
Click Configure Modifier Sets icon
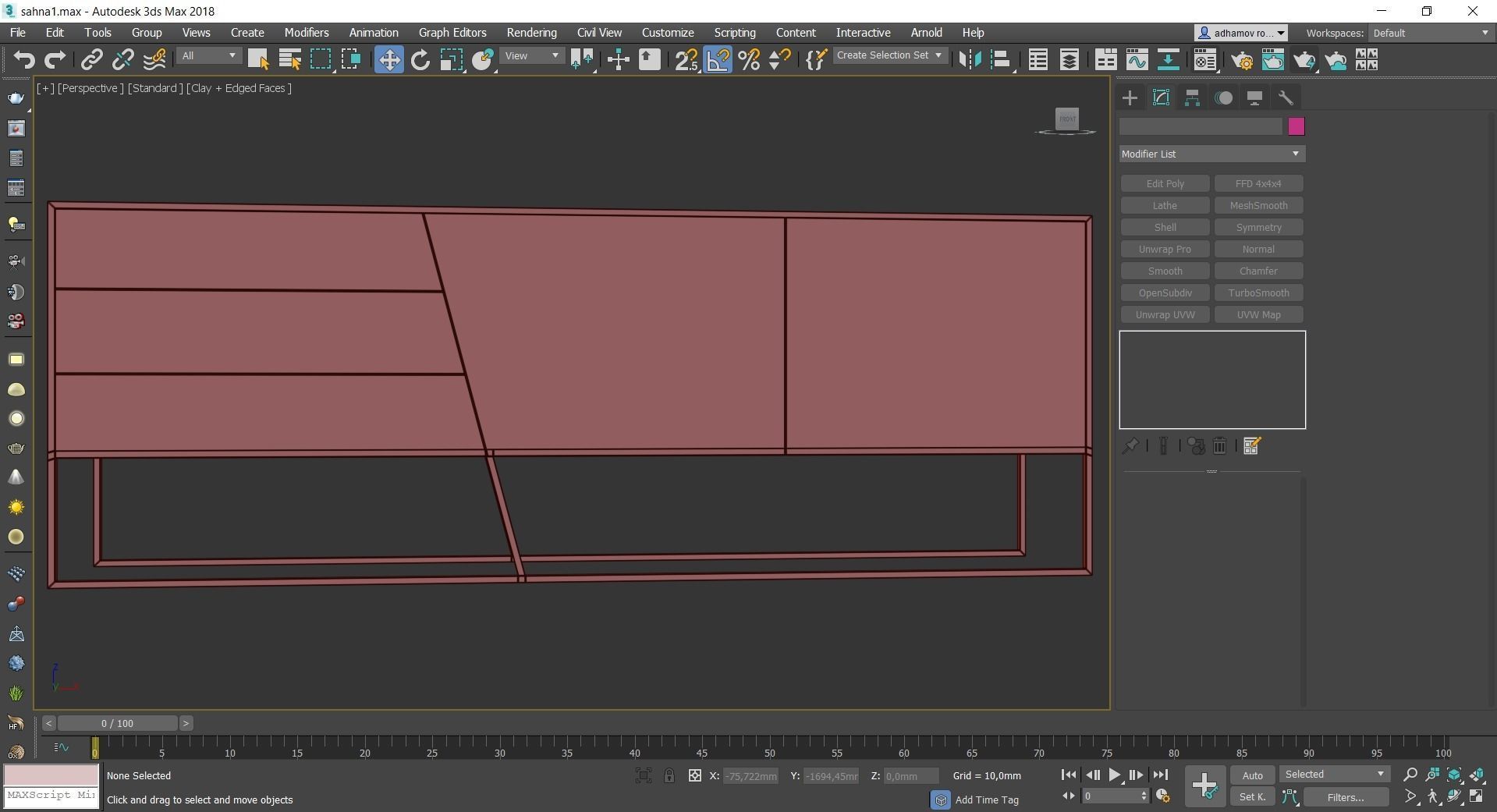tap(1252, 446)
